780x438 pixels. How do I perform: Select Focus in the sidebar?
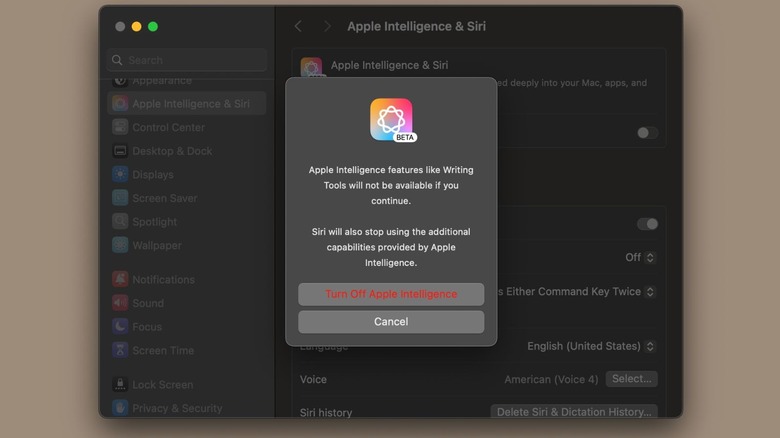pyautogui.click(x=187, y=327)
